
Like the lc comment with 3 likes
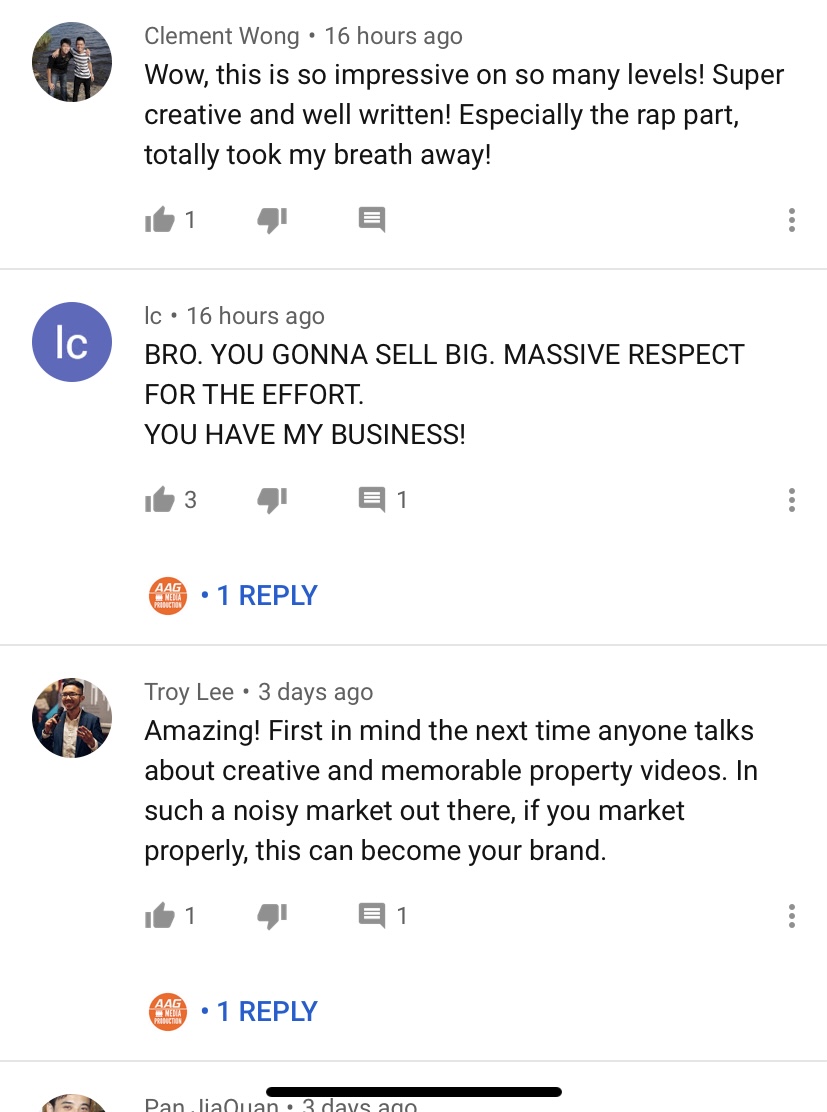coord(160,500)
